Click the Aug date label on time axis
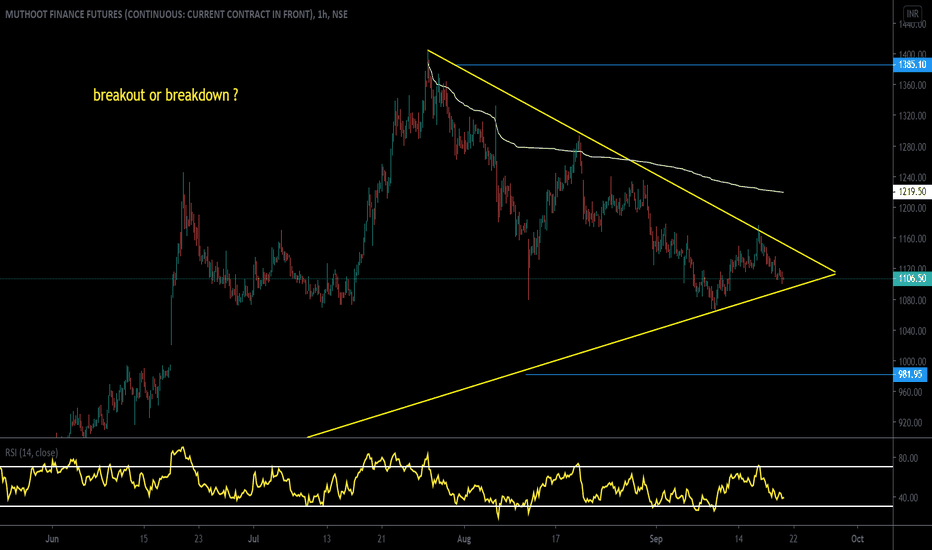 (464, 539)
